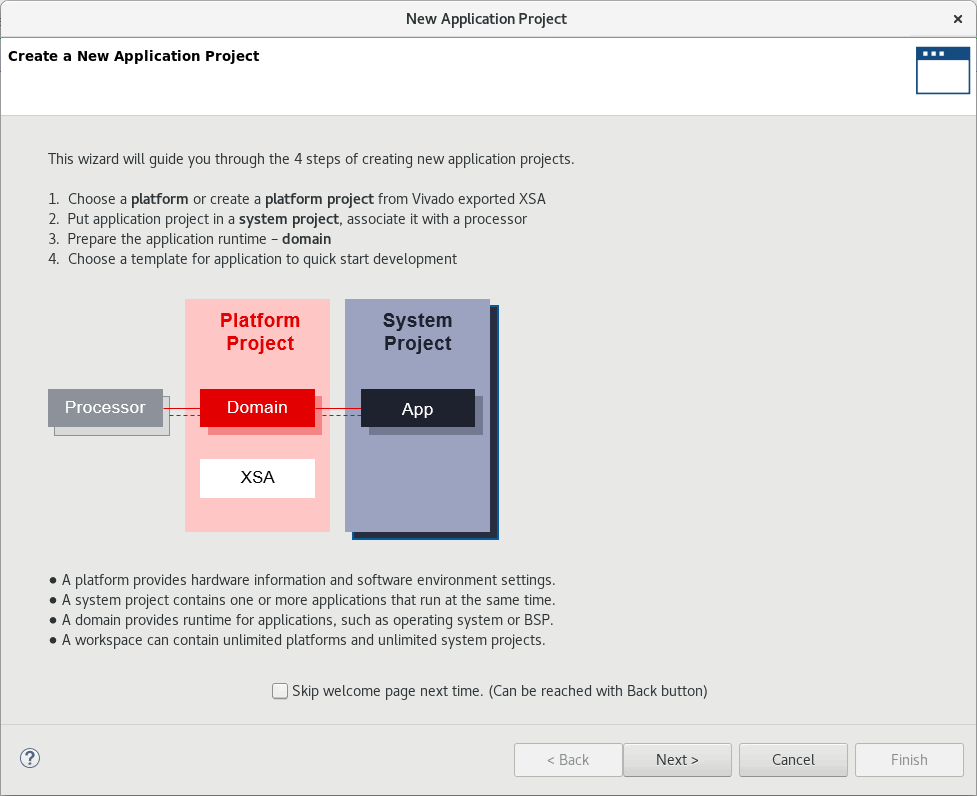Viewport: 977px width, 796px height.
Task: Click the Create a New Application Project heading
Action: pos(133,56)
